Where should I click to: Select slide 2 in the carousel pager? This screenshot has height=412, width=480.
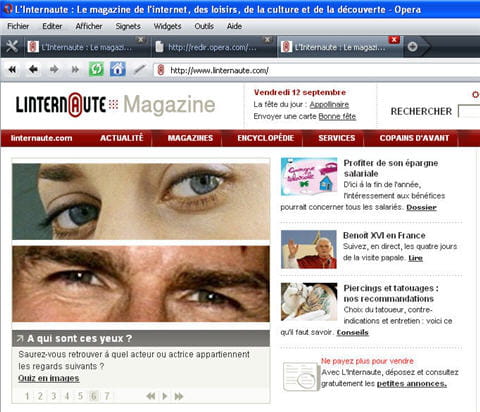point(40,396)
